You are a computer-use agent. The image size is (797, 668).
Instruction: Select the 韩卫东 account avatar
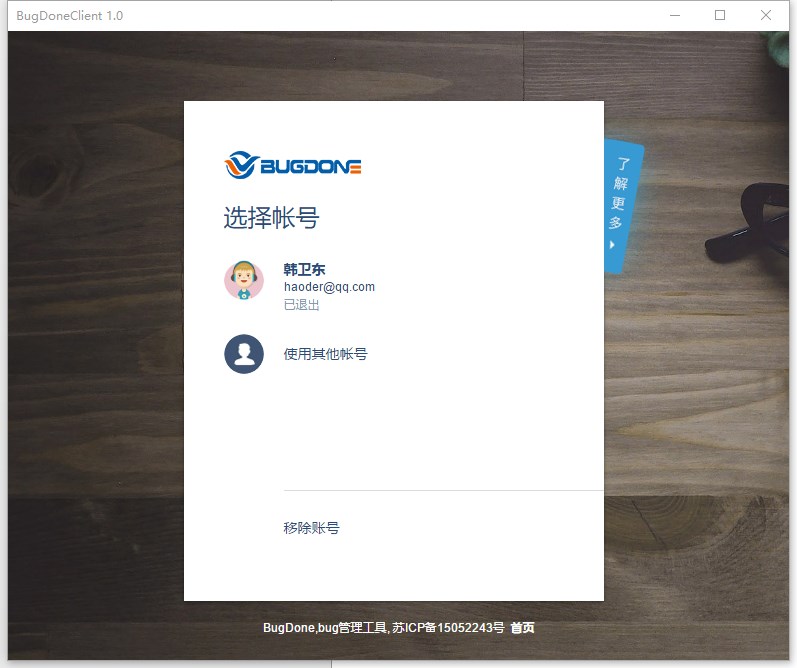244,280
